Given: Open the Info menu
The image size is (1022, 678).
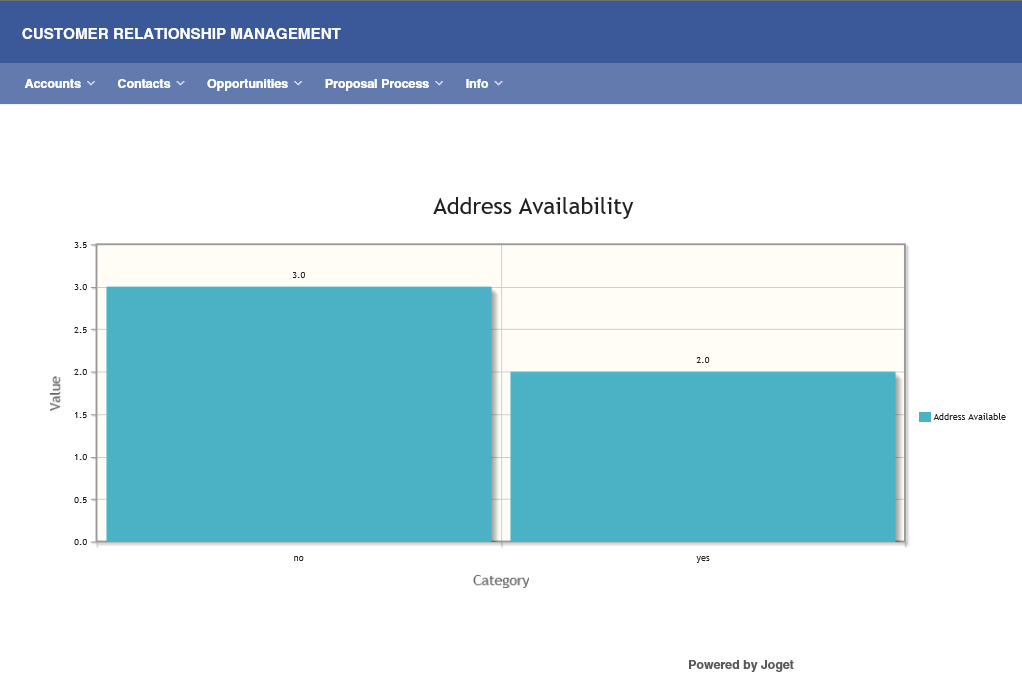Looking at the screenshot, I should point(477,84).
